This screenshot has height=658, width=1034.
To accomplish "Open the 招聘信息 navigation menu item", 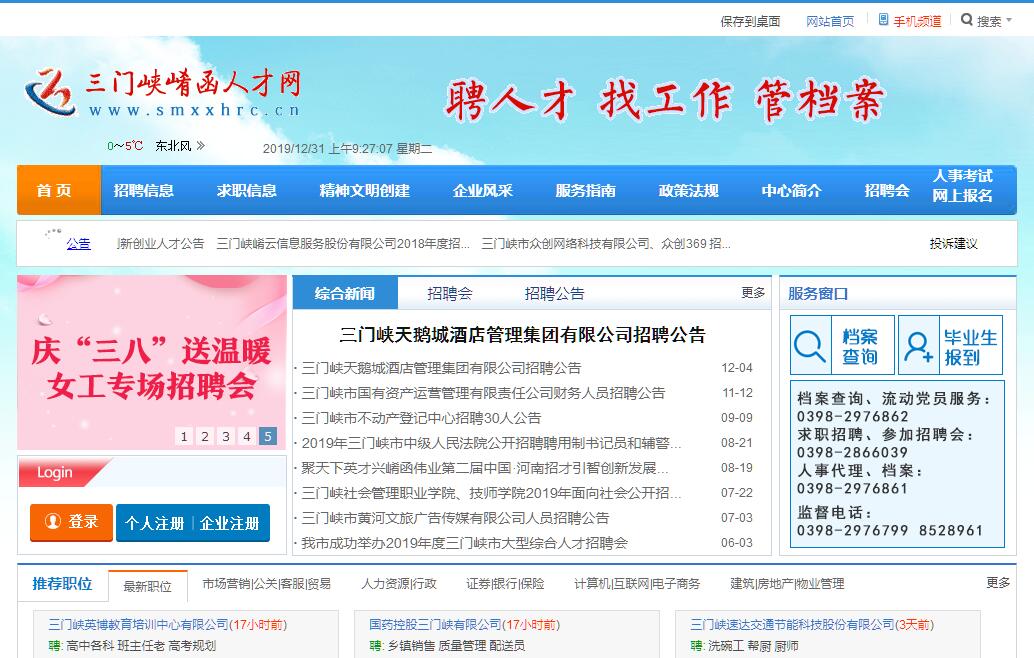I will pyautogui.click(x=144, y=190).
